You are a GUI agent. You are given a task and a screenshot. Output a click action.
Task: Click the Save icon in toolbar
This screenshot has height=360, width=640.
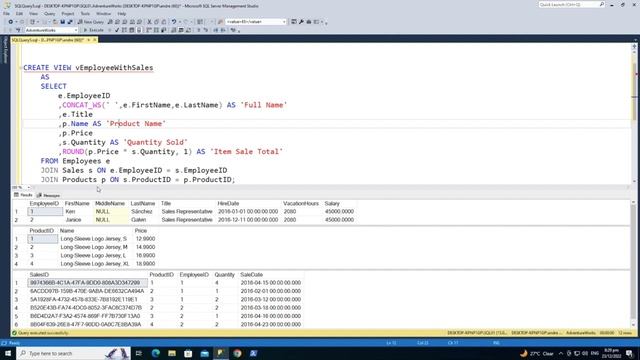[62, 22]
